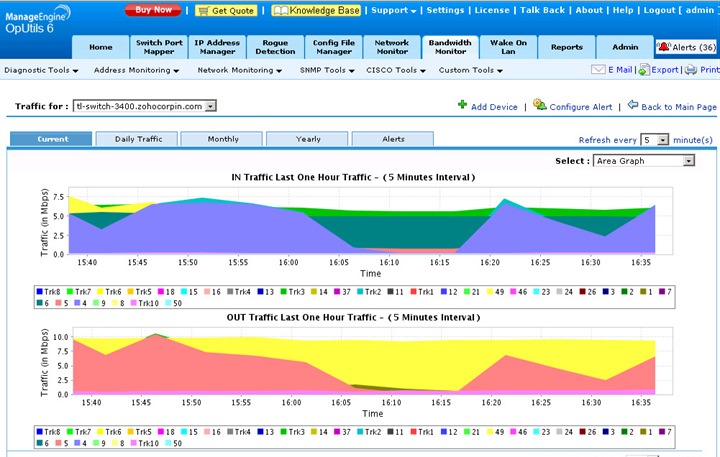
Task: Click the green plus Add Device icon
Action: pyautogui.click(x=462, y=105)
